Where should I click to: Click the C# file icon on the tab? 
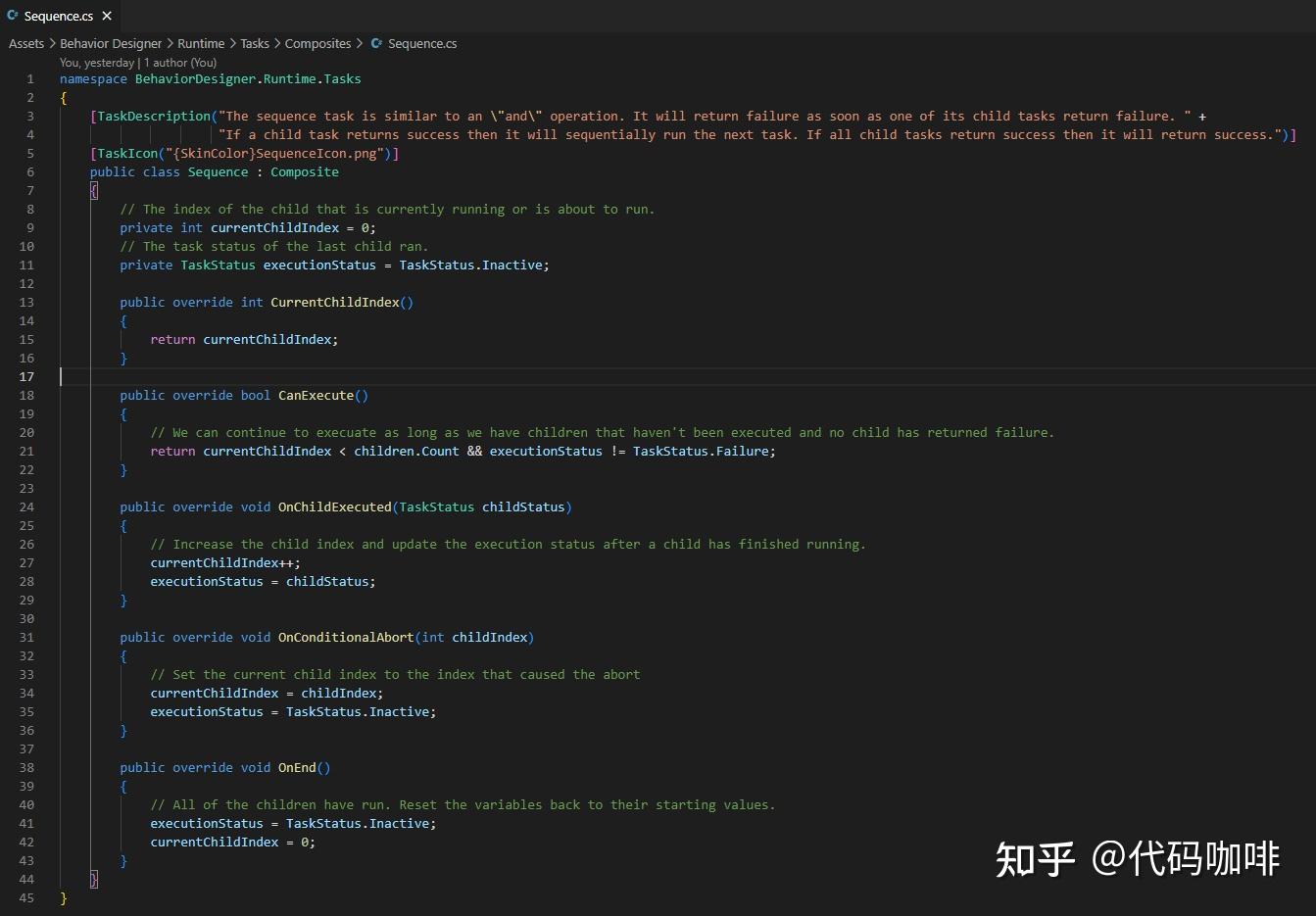pyautogui.click(x=13, y=16)
